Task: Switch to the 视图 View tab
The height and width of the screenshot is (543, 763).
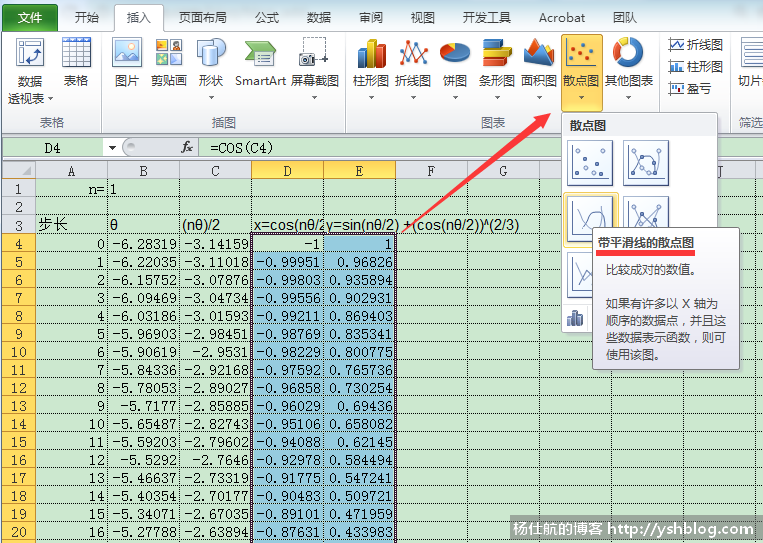Action: click(422, 18)
